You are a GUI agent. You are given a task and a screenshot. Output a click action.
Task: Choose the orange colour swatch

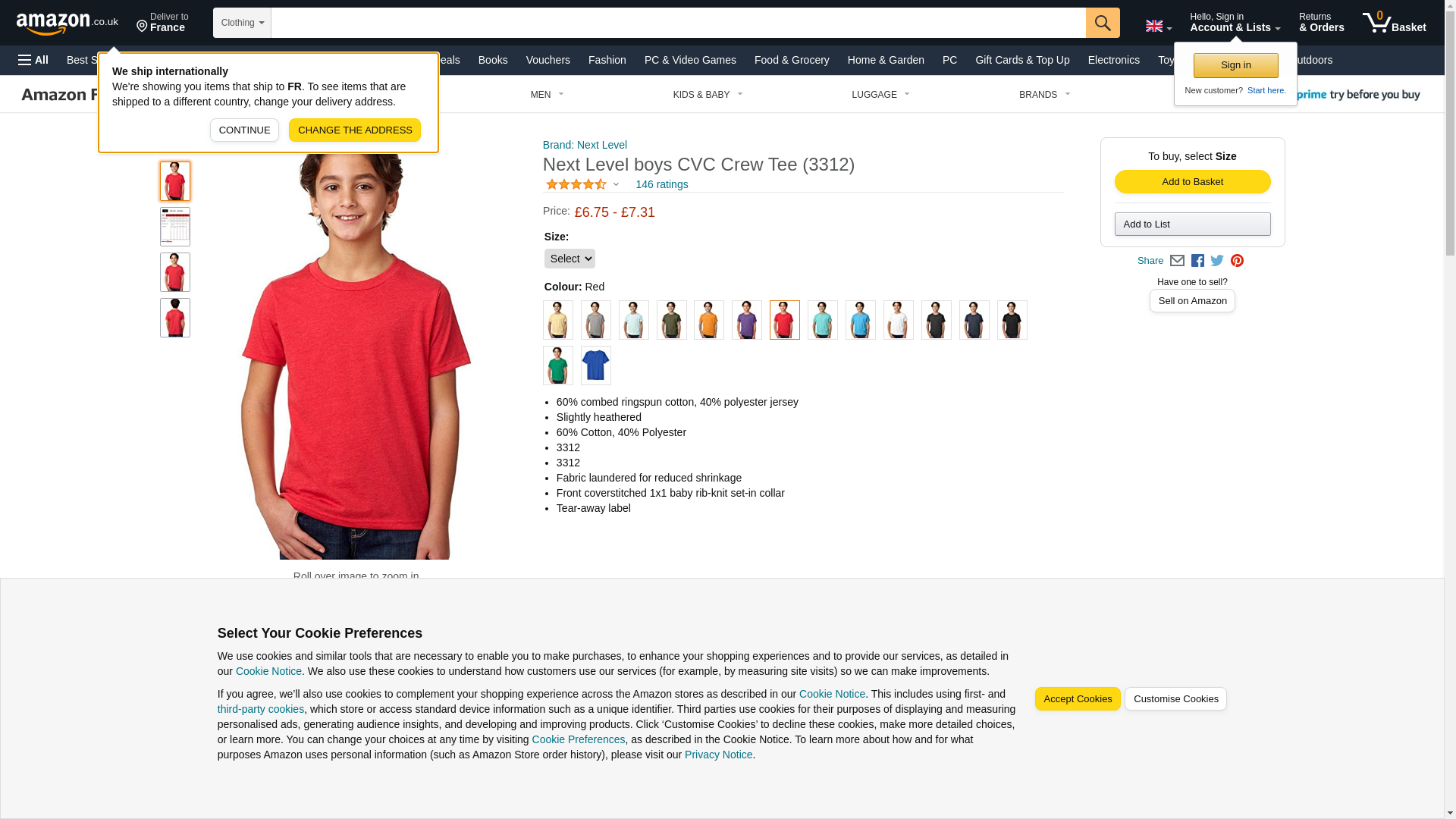tap(709, 320)
